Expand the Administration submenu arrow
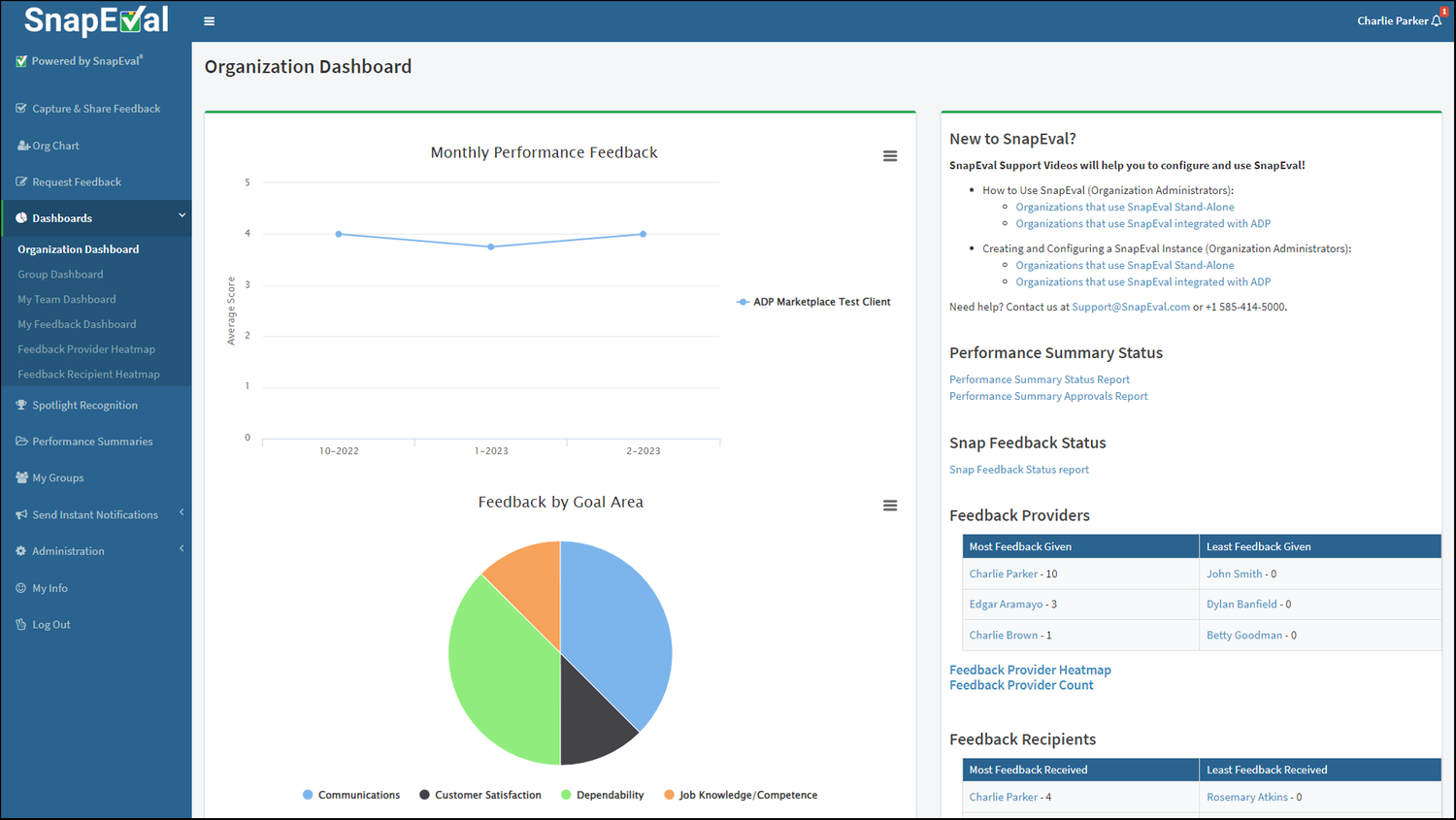This screenshot has height=820, width=1456. 182,549
